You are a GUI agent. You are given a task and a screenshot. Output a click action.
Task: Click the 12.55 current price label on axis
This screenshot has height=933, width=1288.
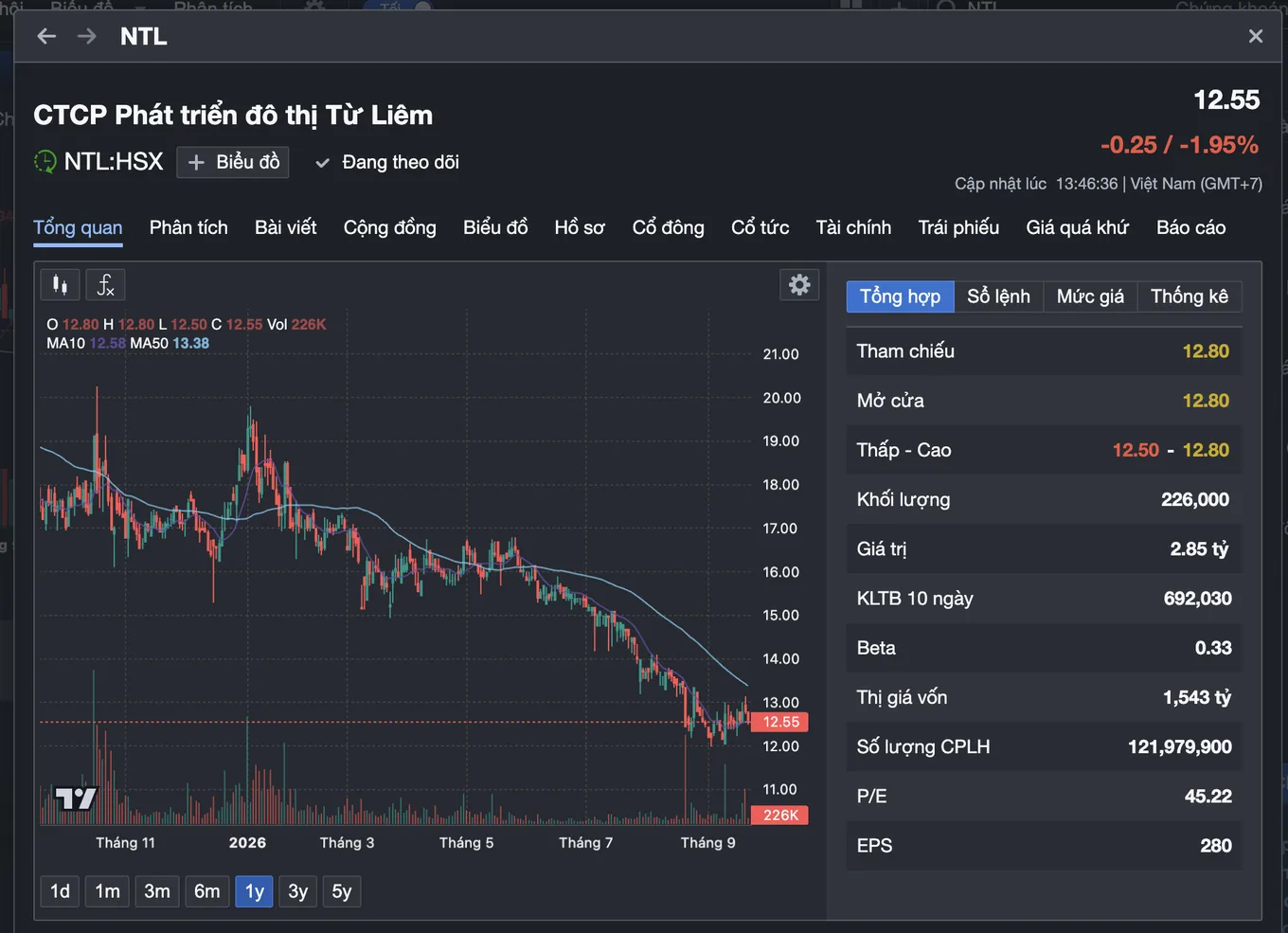pos(780,722)
